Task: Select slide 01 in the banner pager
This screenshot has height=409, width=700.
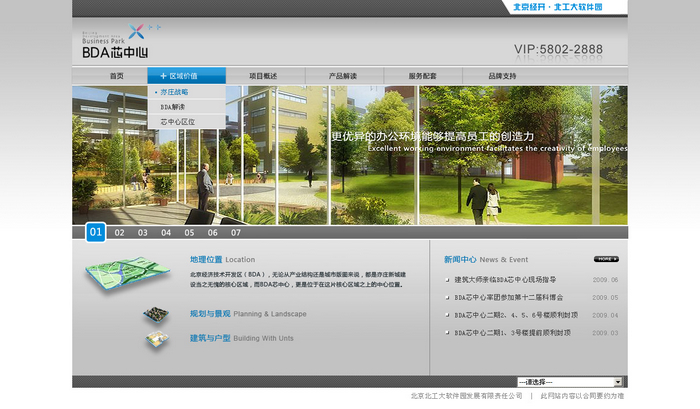Action: coord(96,232)
